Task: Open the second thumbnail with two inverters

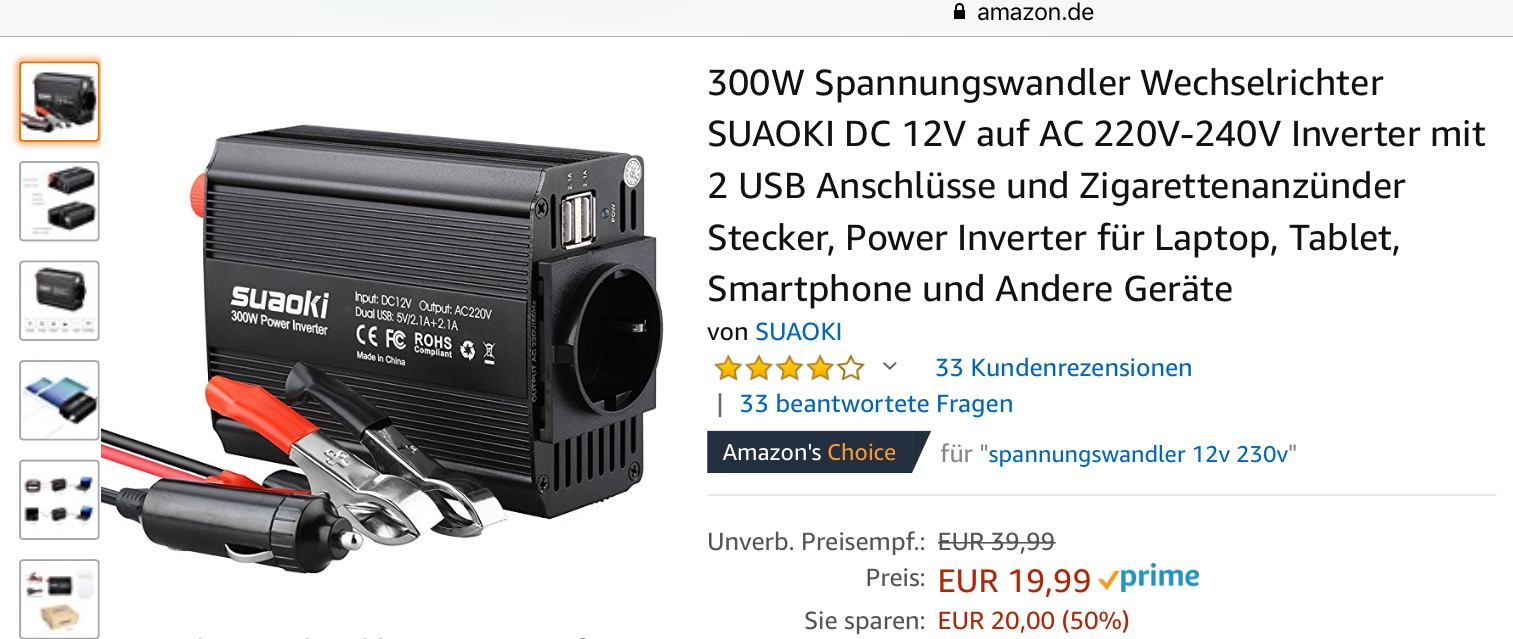Action: 59,201
